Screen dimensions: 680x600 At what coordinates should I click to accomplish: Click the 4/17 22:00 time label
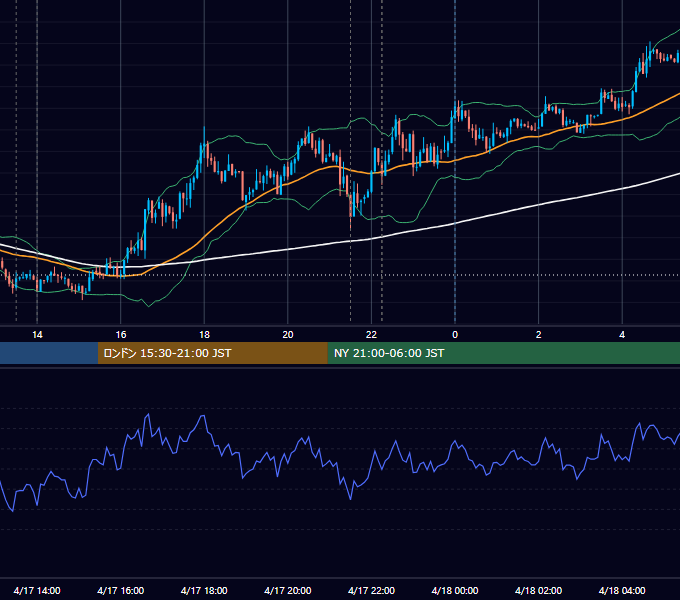pyautogui.click(x=371, y=590)
